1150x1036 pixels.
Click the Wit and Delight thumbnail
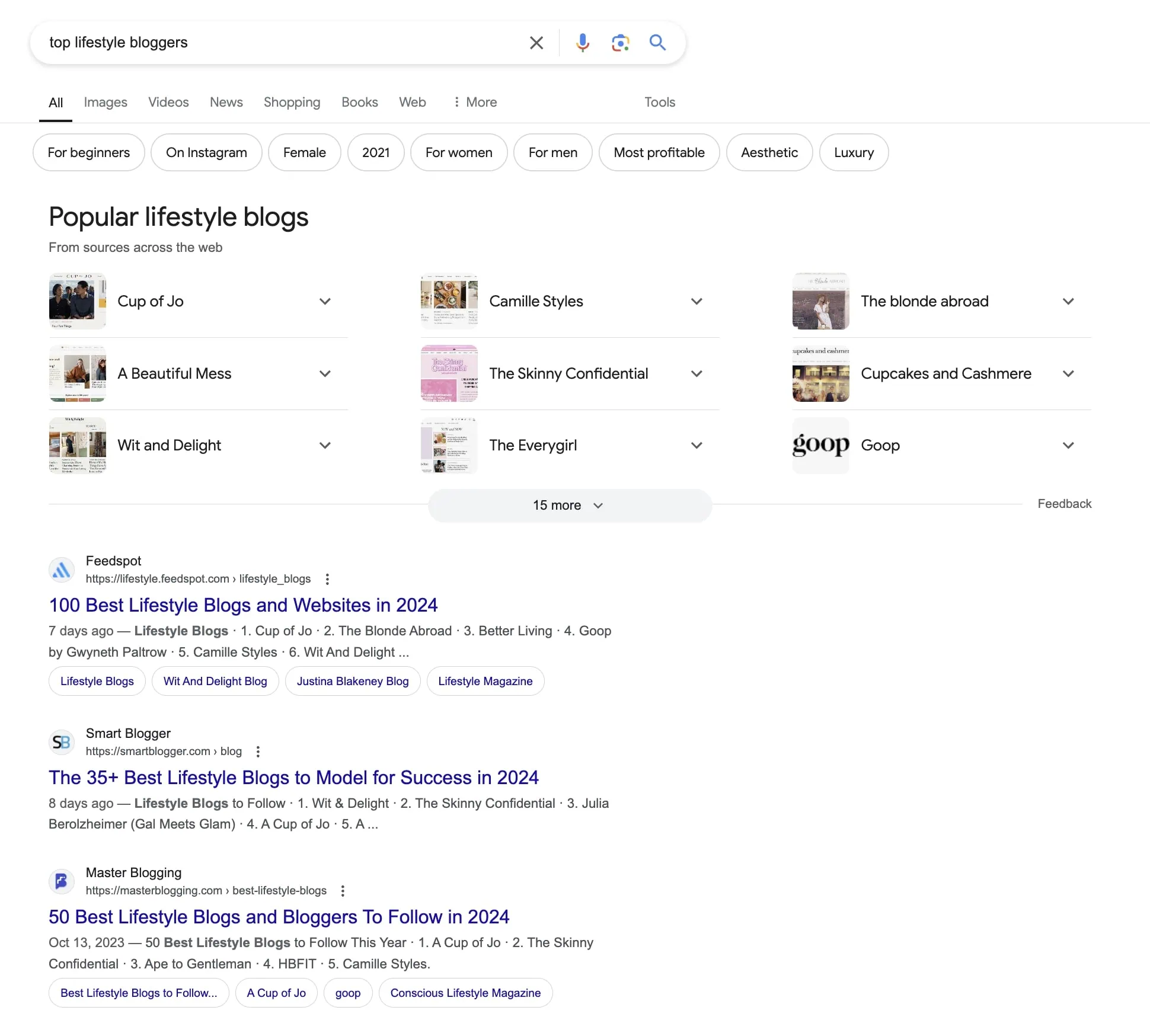[x=77, y=445]
